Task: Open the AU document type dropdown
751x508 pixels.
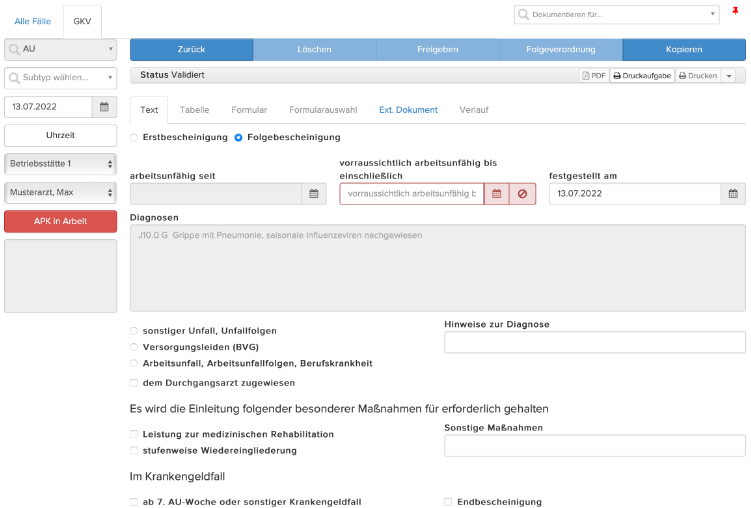Action: point(60,49)
